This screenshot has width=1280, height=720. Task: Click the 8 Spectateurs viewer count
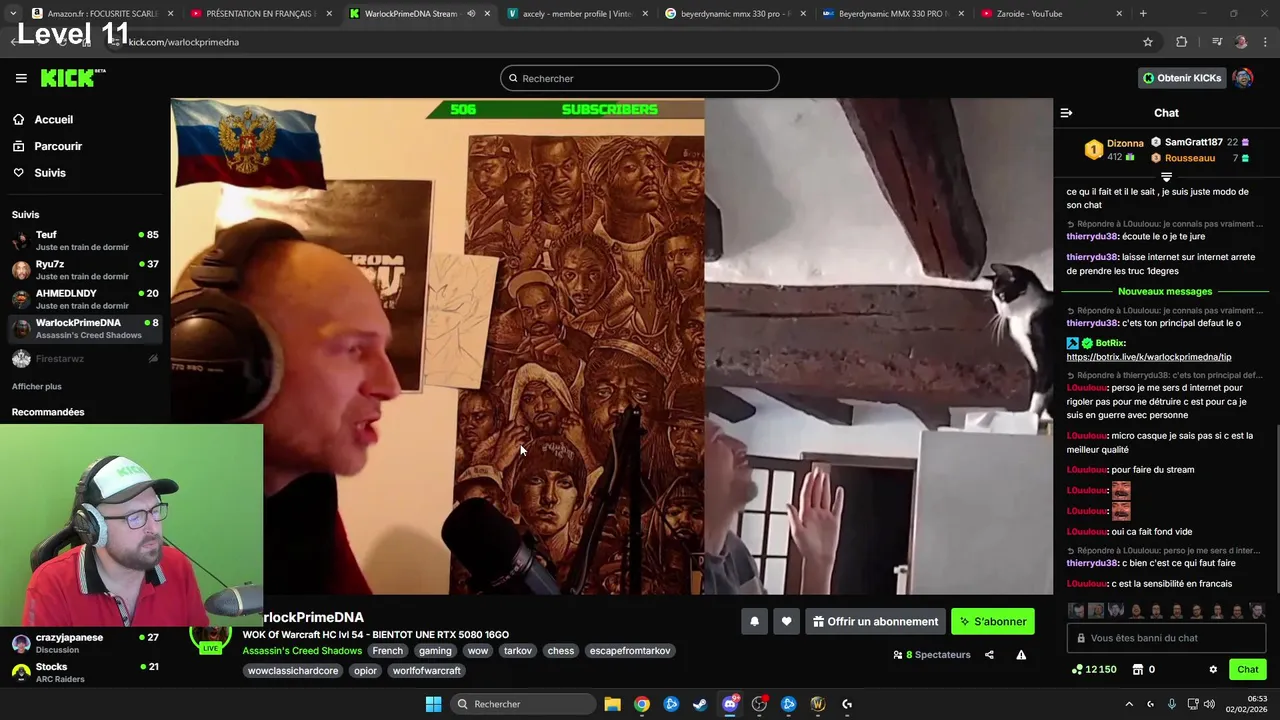tap(932, 655)
